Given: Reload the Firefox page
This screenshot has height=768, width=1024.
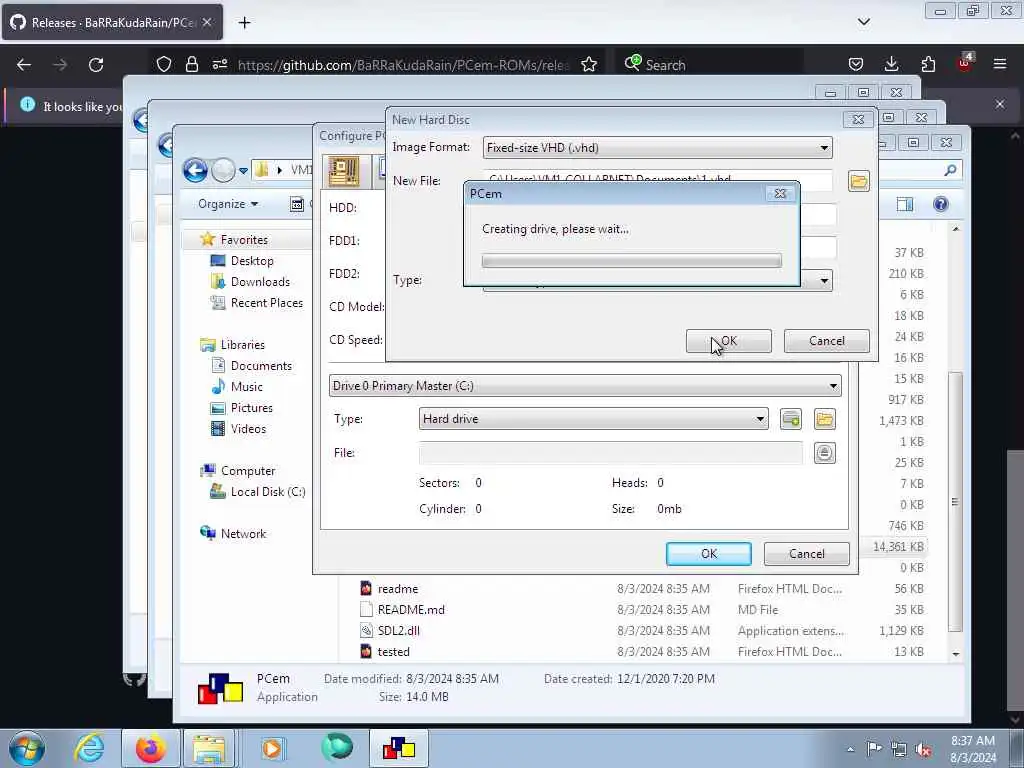Looking at the screenshot, I should [96, 65].
